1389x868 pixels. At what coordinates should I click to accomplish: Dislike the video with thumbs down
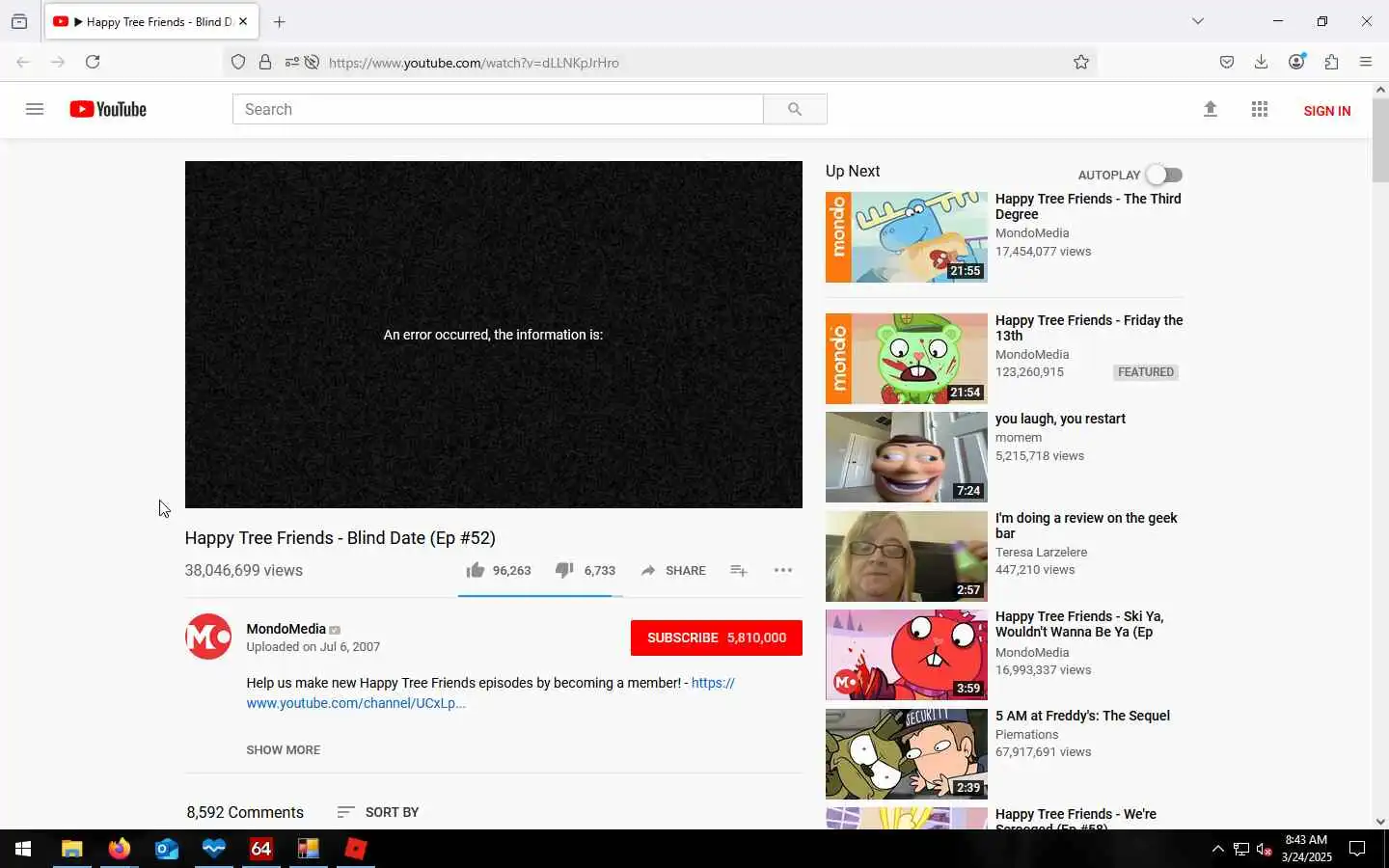click(565, 570)
